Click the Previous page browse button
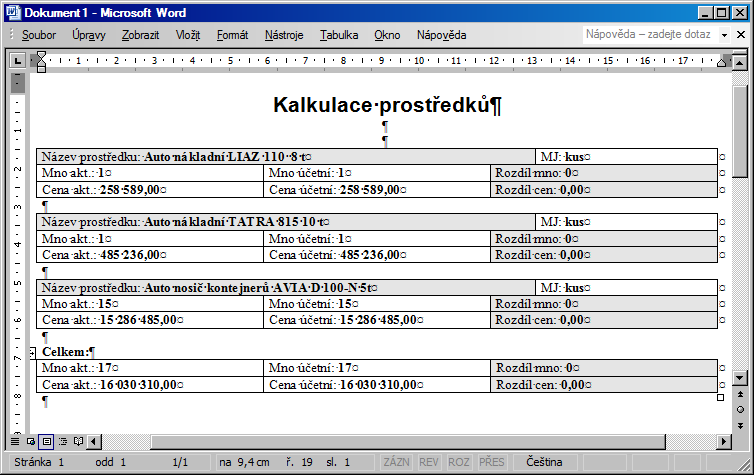Image resolution: width=754 pixels, height=475 pixels. pos(740,394)
